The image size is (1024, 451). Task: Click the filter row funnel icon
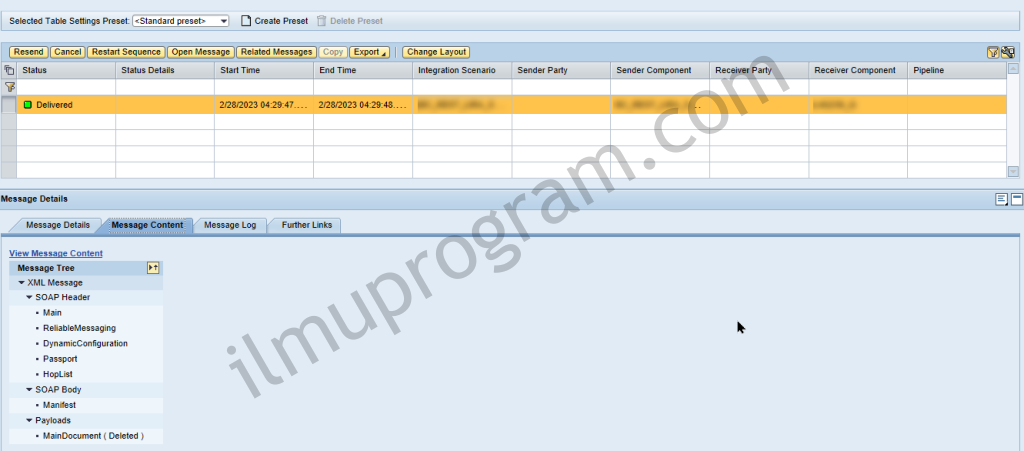[9, 87]
